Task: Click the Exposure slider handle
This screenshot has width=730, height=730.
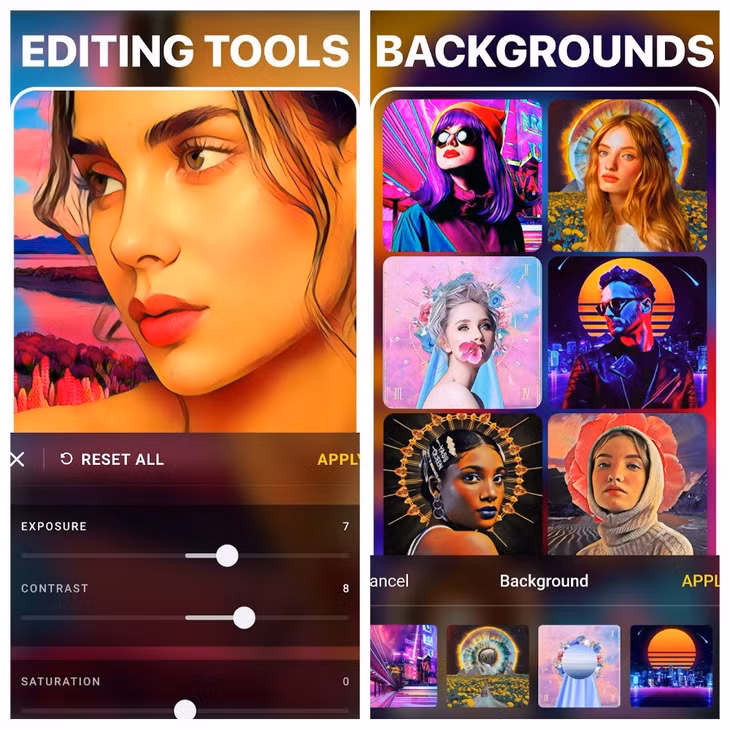Action: coord(227,555)
